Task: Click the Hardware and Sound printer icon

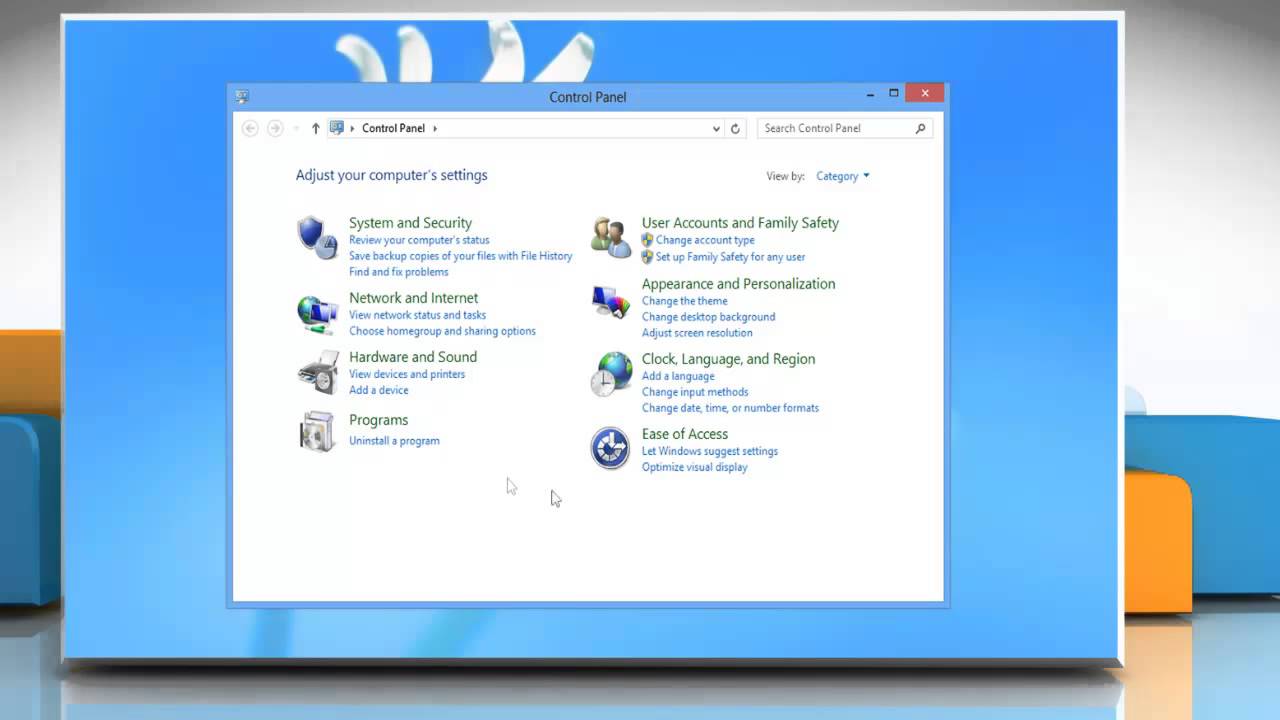Action: (317, 373)
